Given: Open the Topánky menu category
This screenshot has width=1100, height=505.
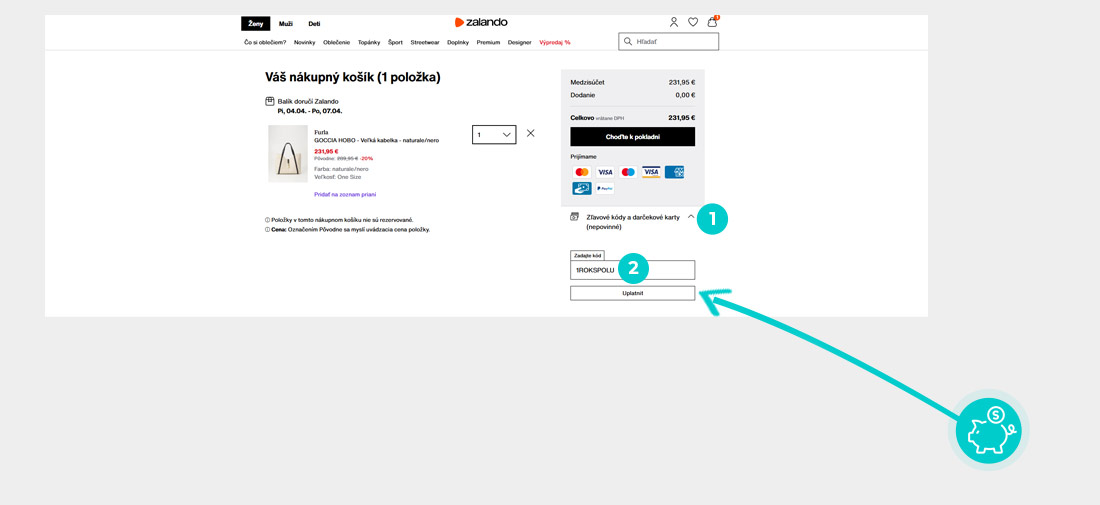Looking at the screenshot, I should pos(369,42).
